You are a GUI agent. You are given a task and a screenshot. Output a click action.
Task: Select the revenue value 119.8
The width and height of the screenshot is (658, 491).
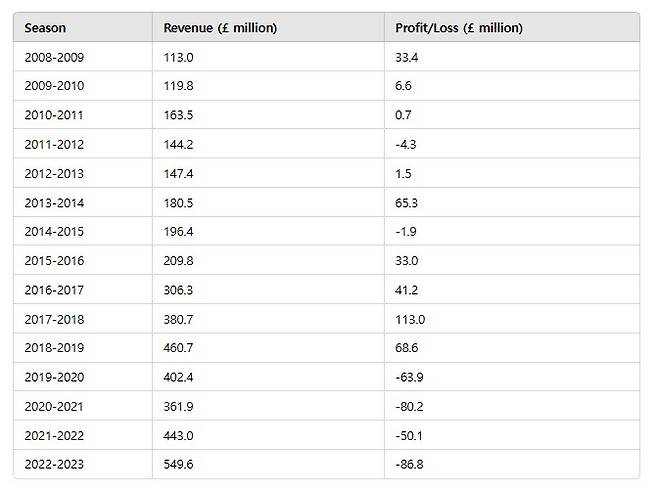[x=179, y=86]
